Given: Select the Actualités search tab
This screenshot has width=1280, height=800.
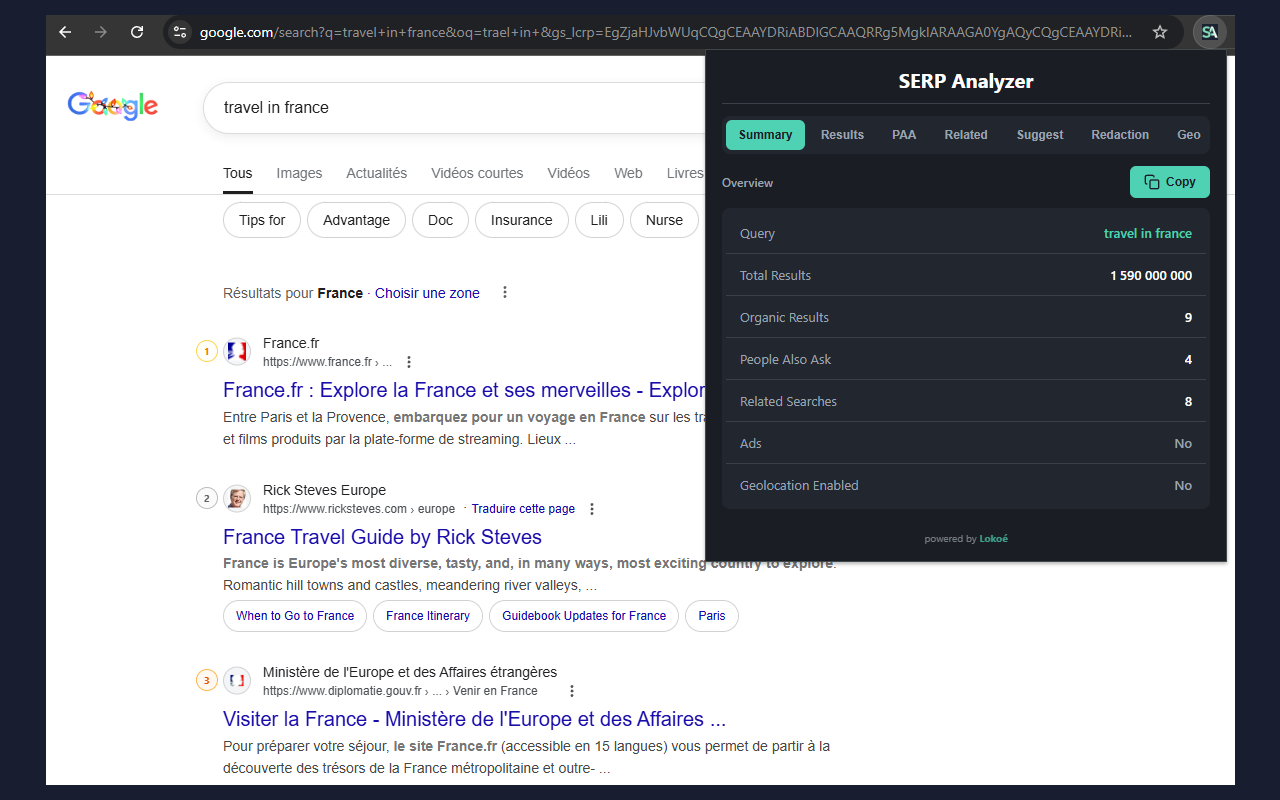Looking at the screenshot, I should 376,173.
